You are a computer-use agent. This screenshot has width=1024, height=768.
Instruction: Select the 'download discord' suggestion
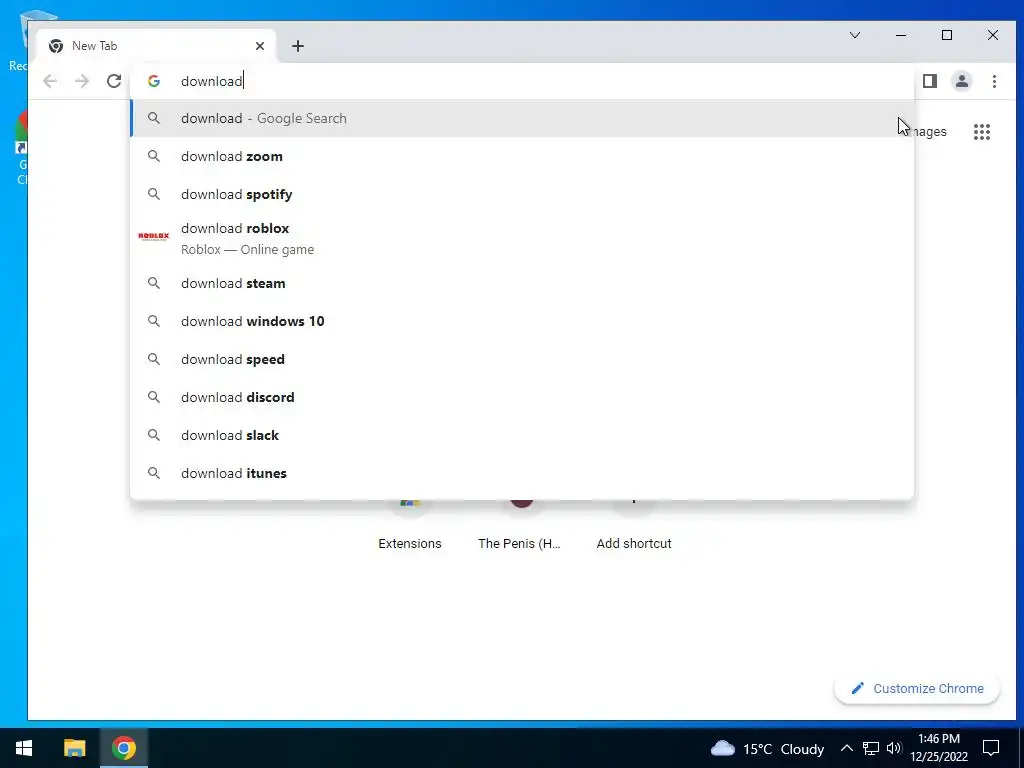click(x=522, y=397)
